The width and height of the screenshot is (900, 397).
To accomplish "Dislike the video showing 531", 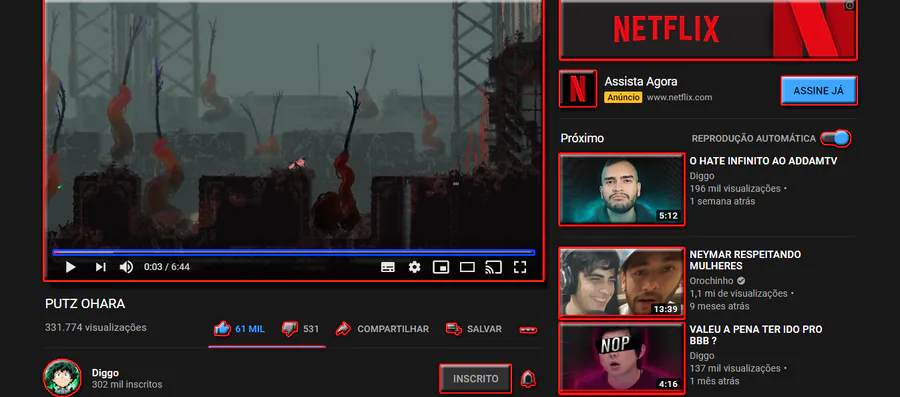I will click(x=300, y=329).
